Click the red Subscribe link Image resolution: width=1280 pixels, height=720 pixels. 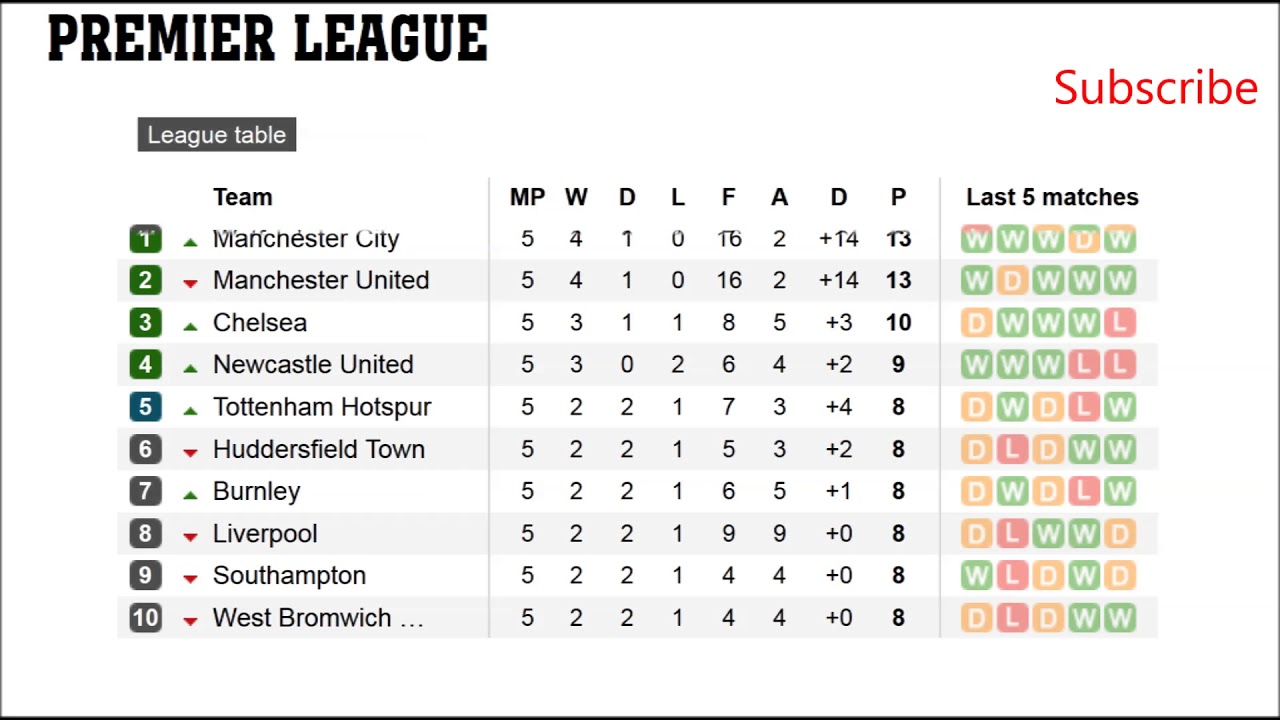click(x=1155, y=88)
